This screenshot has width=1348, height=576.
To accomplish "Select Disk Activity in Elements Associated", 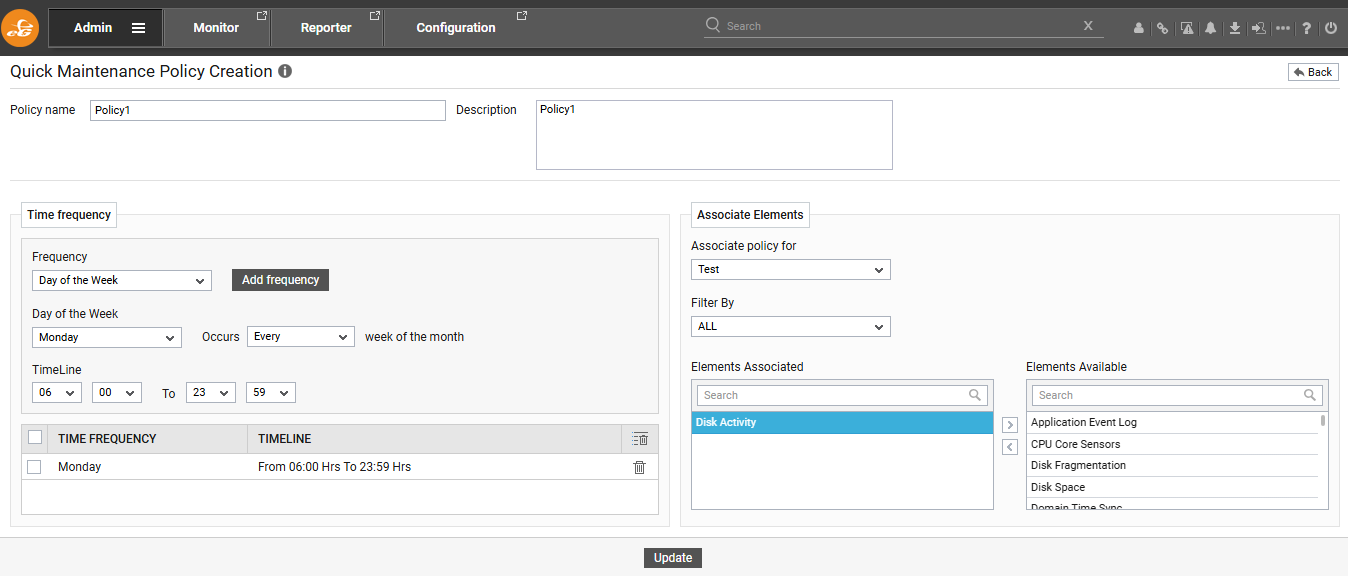I will coord(841,423).
